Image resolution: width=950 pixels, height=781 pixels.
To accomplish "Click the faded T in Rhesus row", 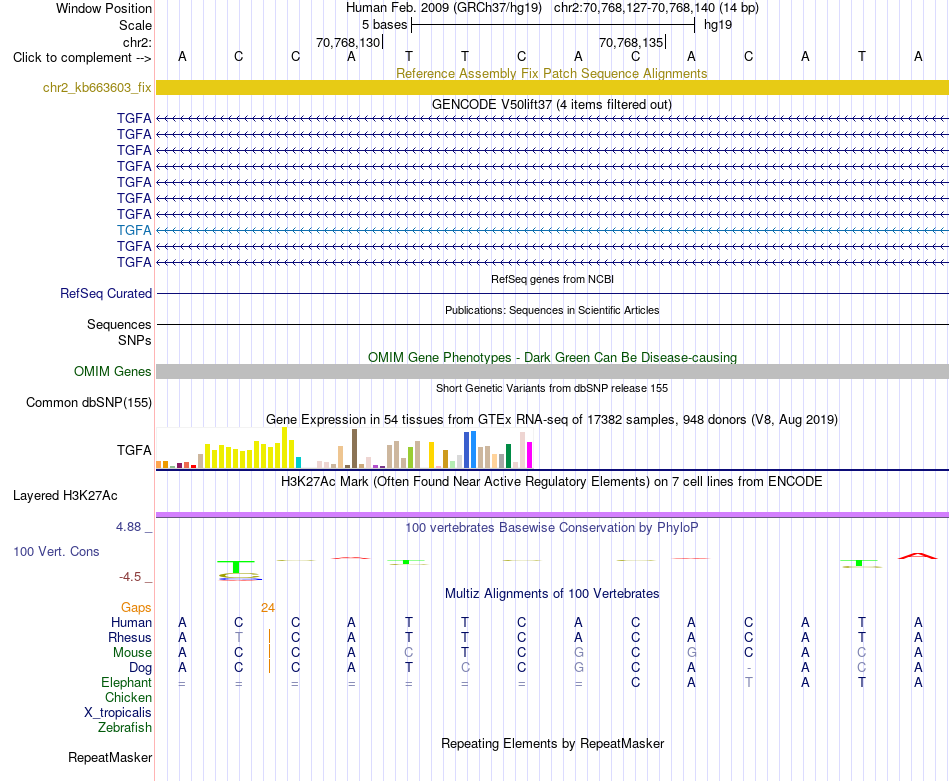I will (239, 637).
